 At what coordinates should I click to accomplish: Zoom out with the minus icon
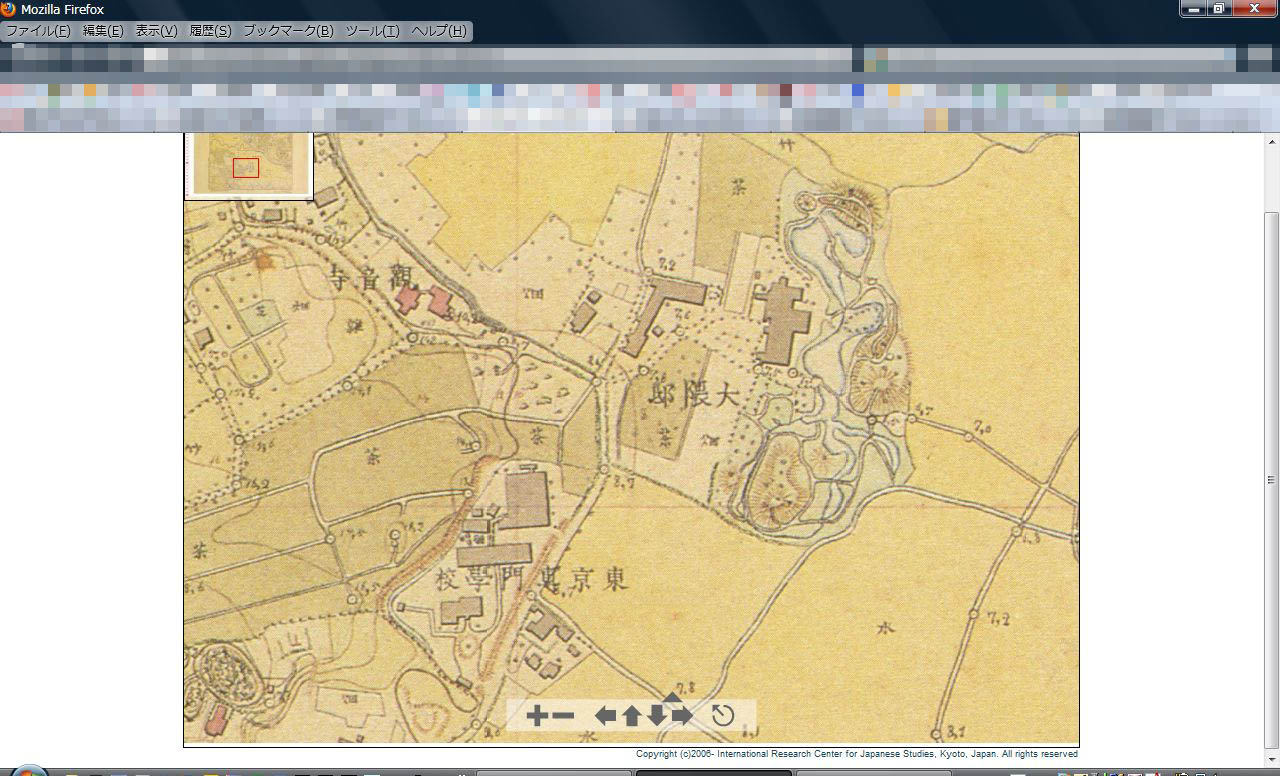563,715
